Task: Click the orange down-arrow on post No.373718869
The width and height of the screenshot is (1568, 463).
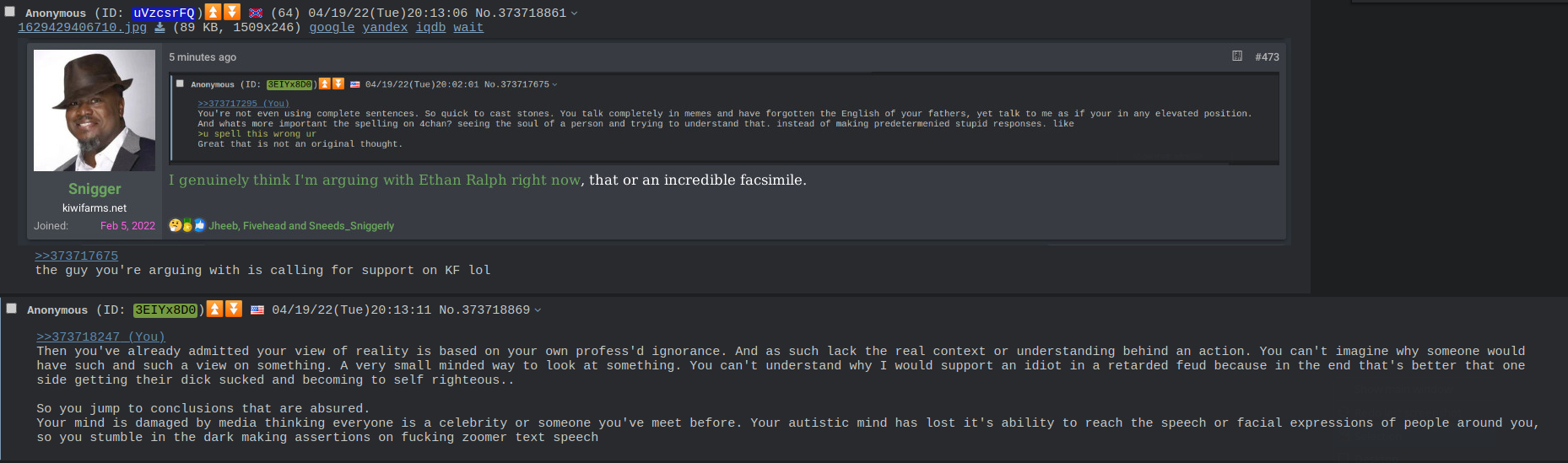Action: pos(234,309)
